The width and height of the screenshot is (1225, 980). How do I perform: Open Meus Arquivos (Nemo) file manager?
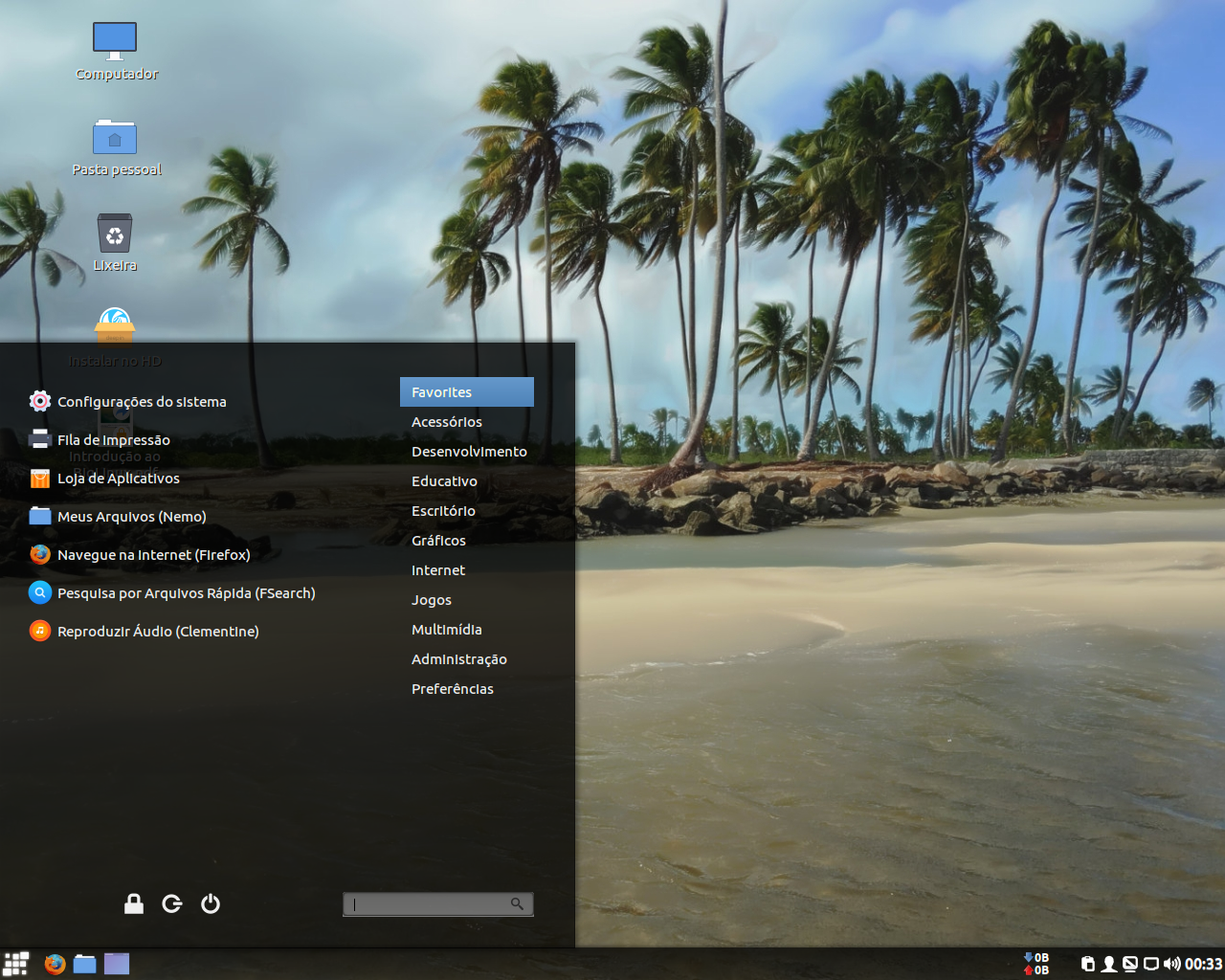point(118,516)
